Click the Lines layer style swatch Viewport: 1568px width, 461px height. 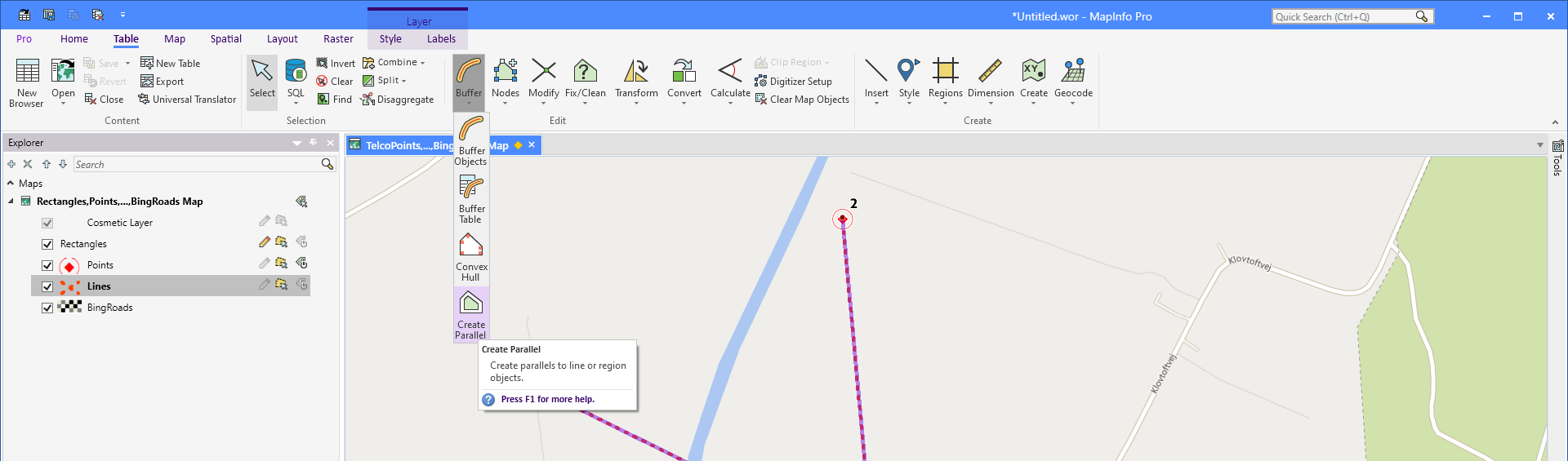pyautogui.click(x=69, y=286)
